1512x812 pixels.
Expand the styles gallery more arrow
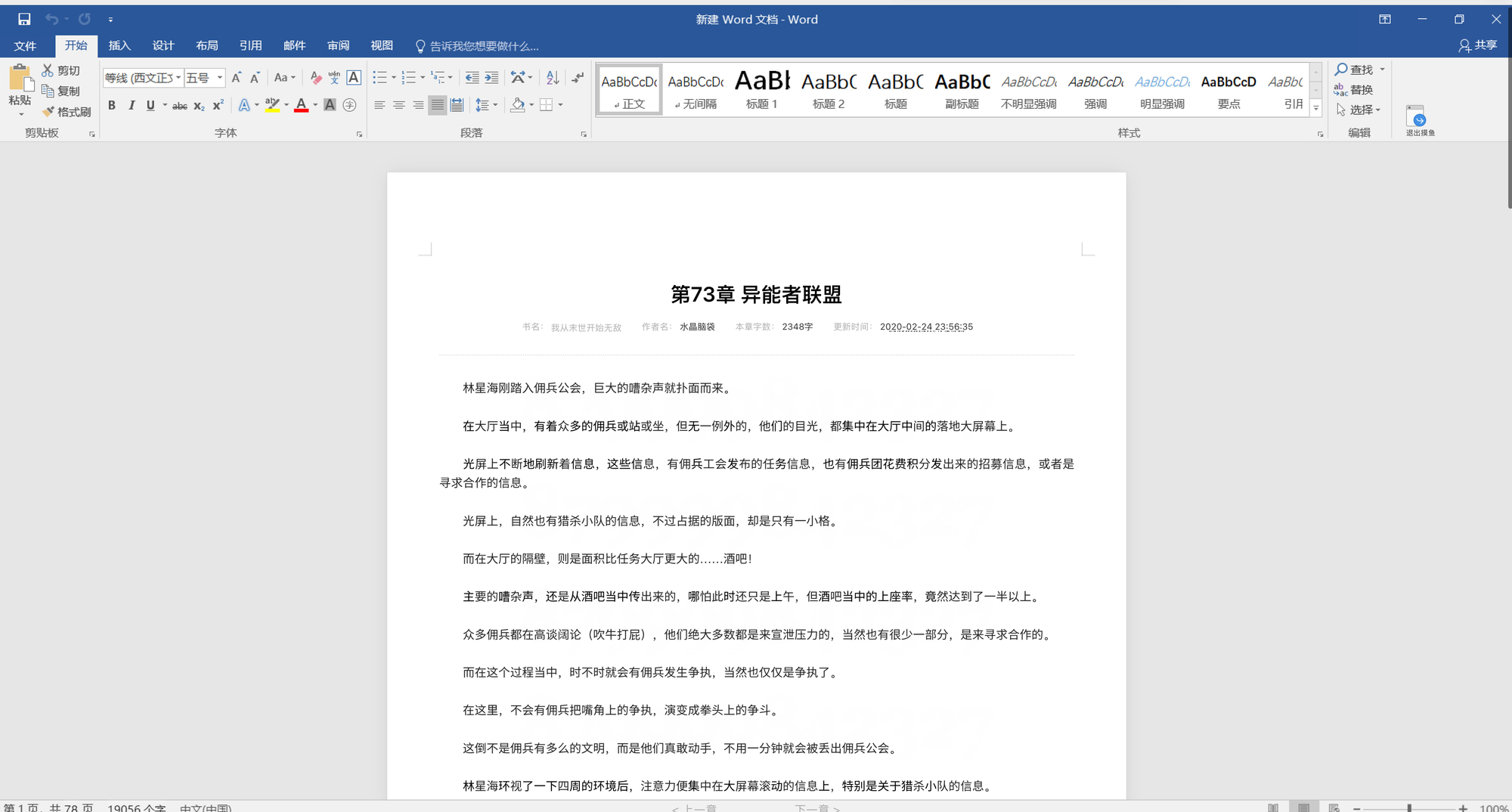[1316, 108]
